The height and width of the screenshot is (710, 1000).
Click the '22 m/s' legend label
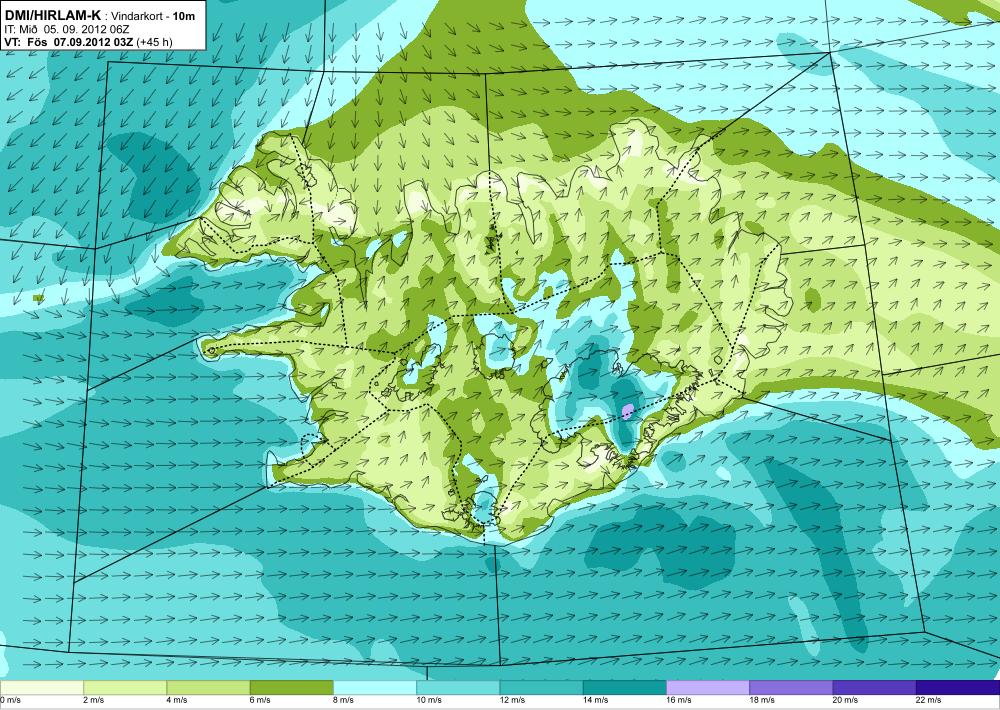tap(929, 700)
